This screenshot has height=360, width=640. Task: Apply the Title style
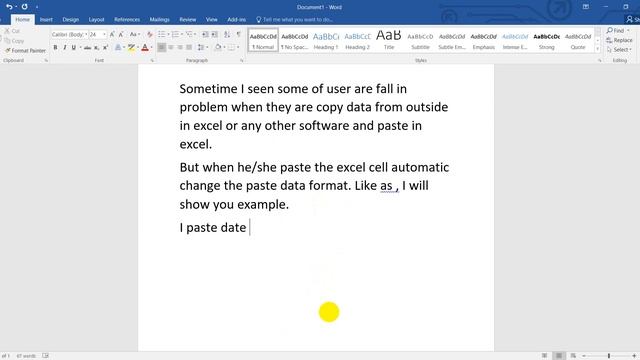(389, 40)
